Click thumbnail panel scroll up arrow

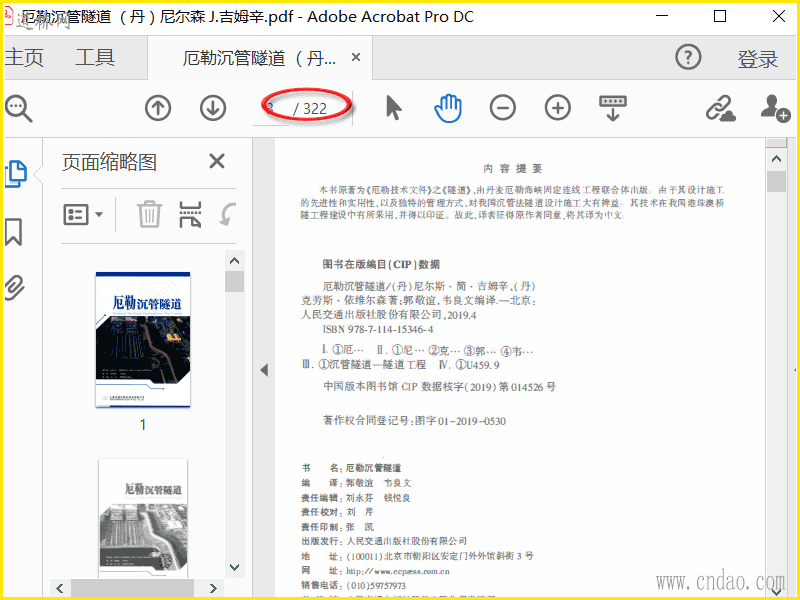click(x=234, y=261)
